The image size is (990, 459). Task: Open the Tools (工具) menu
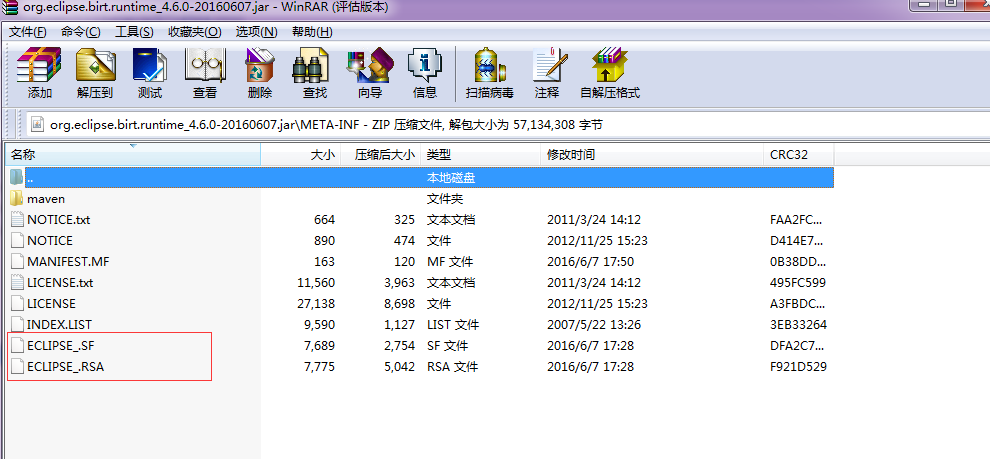pos(134,32)
